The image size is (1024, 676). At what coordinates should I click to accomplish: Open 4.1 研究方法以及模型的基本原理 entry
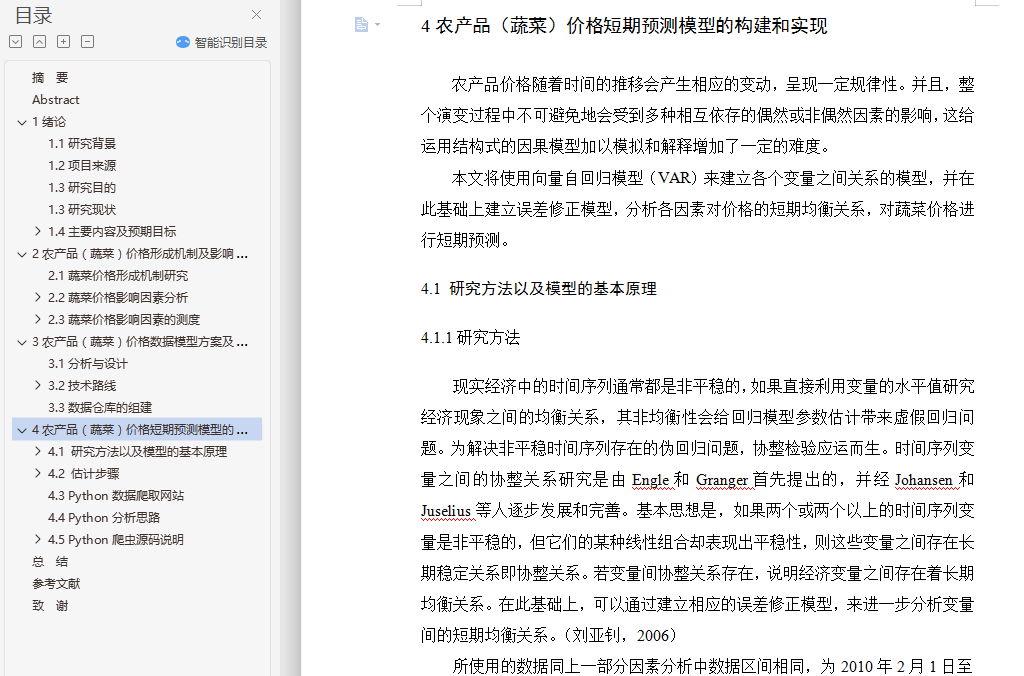pos(137,452)
